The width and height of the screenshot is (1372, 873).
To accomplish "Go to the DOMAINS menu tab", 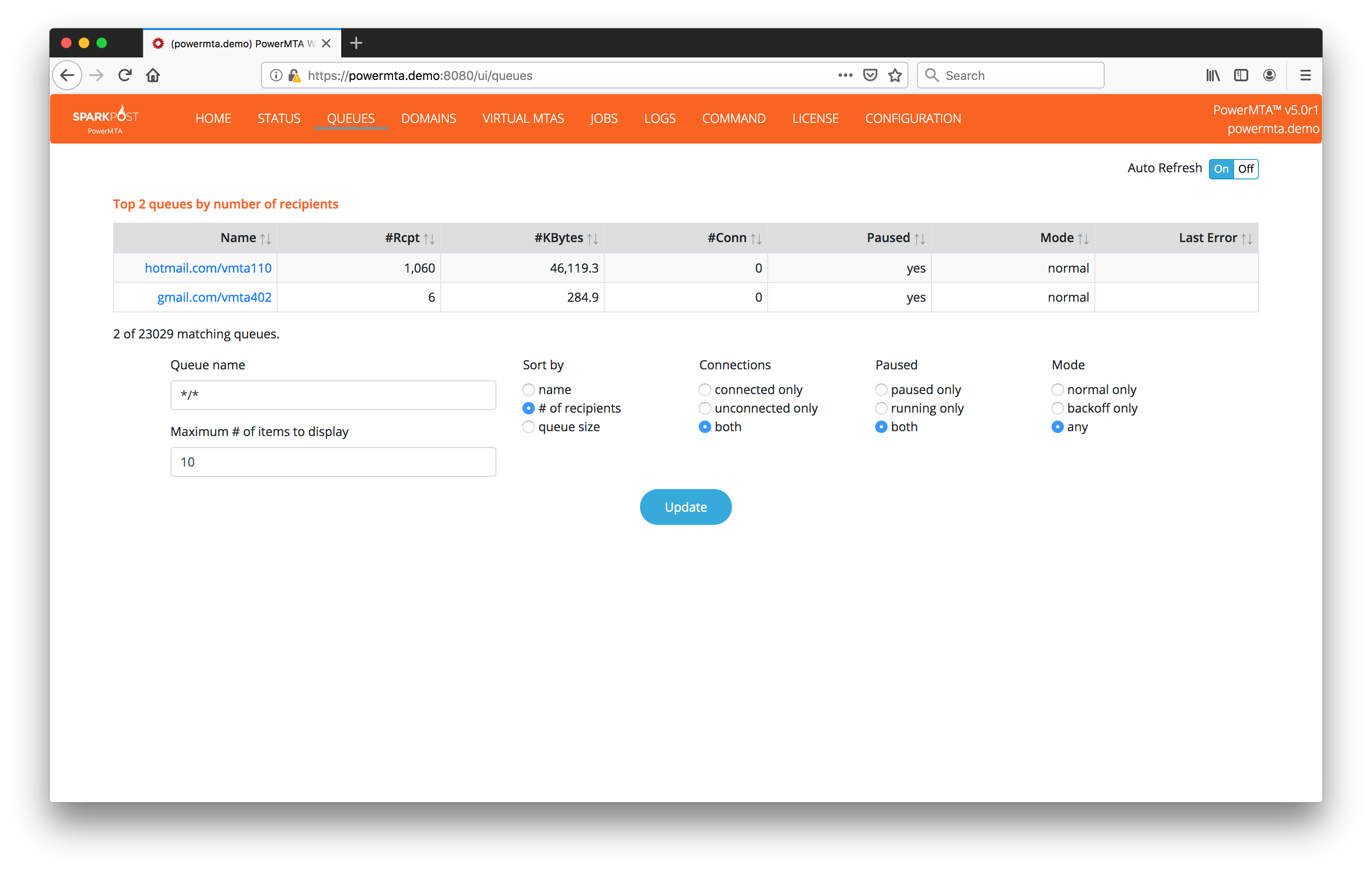I will point(428,118).
